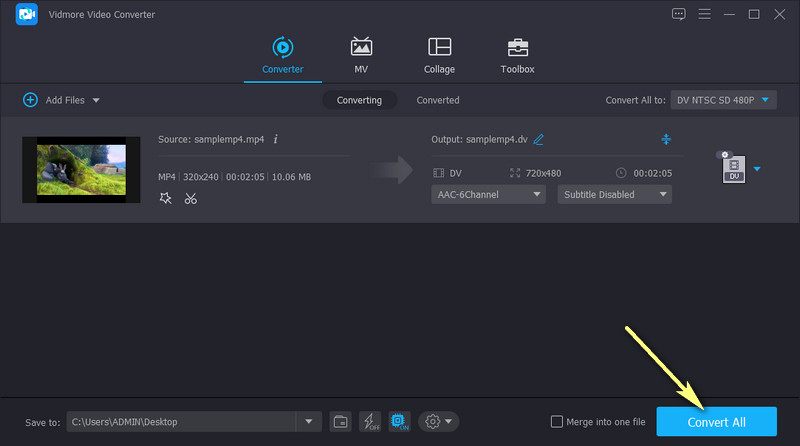Open the Subtitle Disabled dropdown
The image size is (800, 446).
click(614, 194)
